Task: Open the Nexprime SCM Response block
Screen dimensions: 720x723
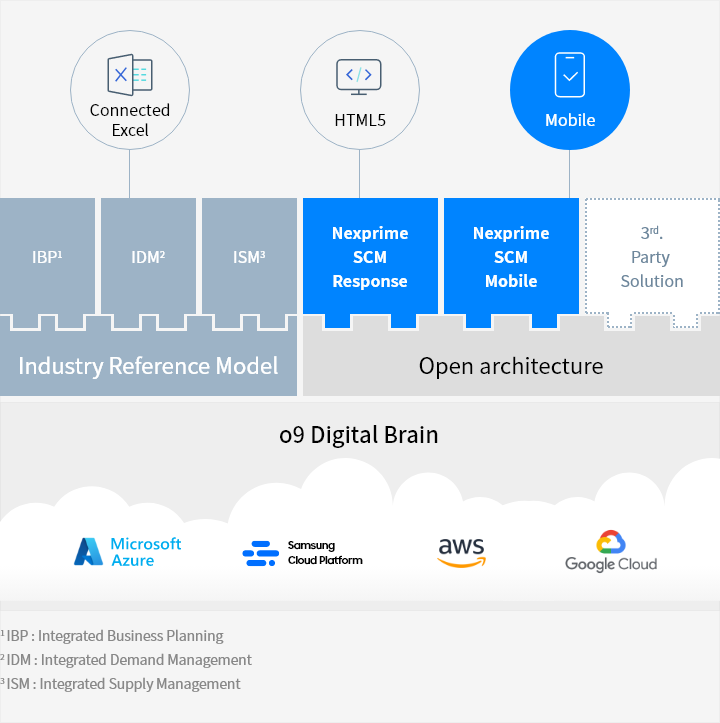Action: pyautogui.click(x=370, y=257)
